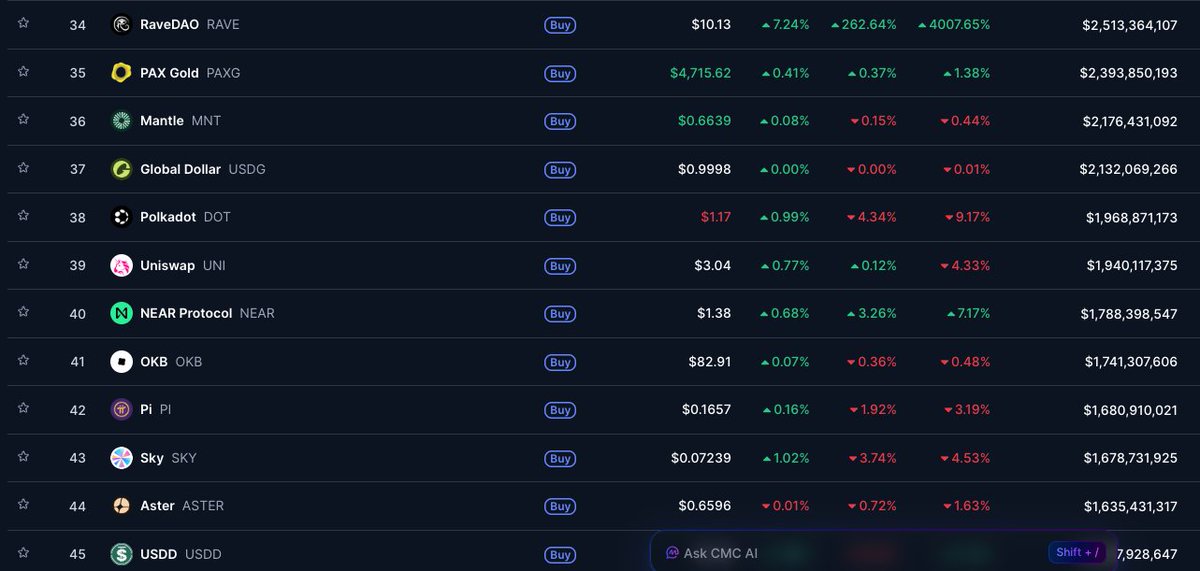The width and height of the screenshot is (1200, 571).
Task: Click the NEAR Protocol logo
Action: coord(121,313)
